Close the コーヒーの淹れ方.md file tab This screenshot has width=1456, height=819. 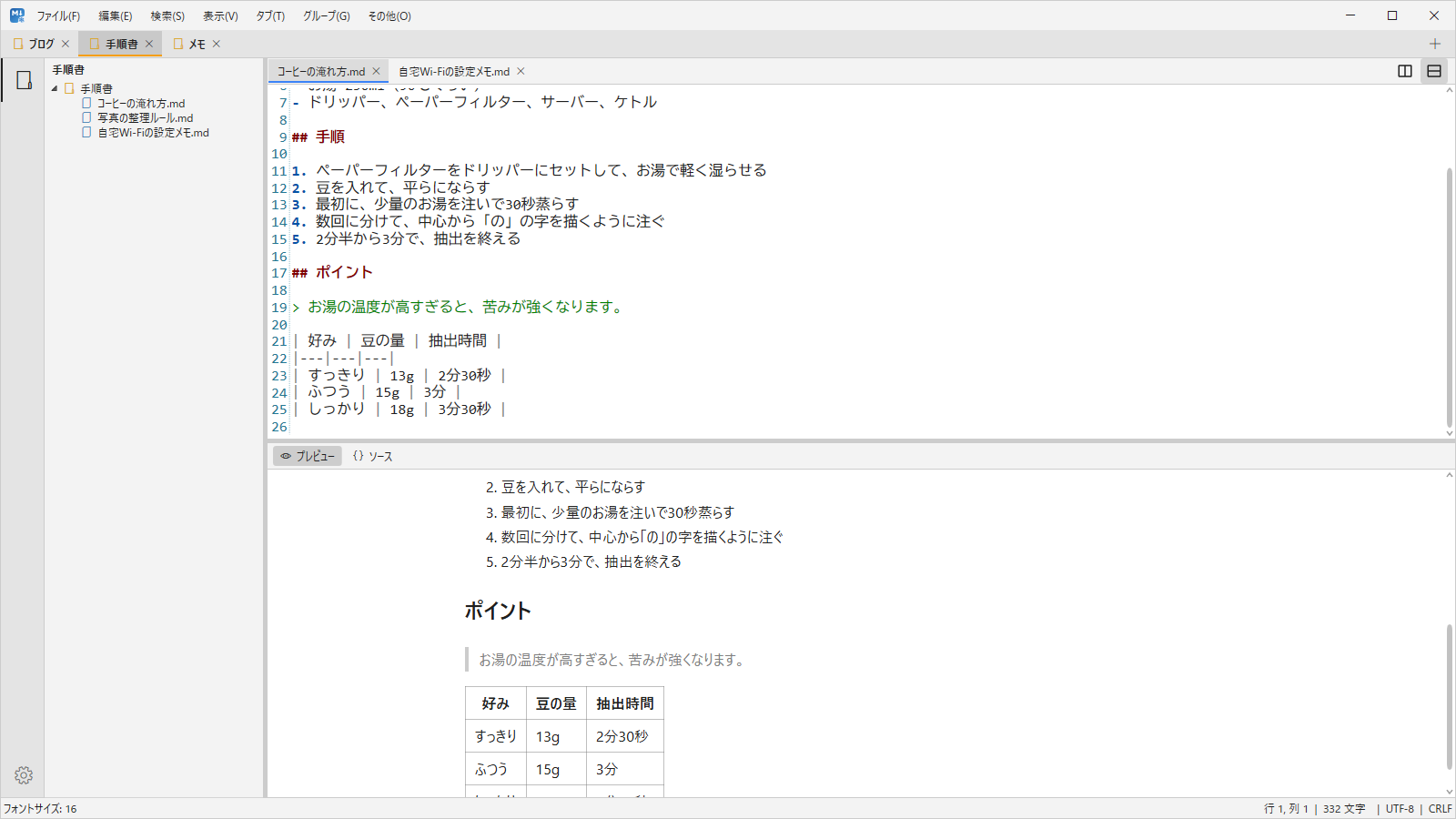click(377, 71)
